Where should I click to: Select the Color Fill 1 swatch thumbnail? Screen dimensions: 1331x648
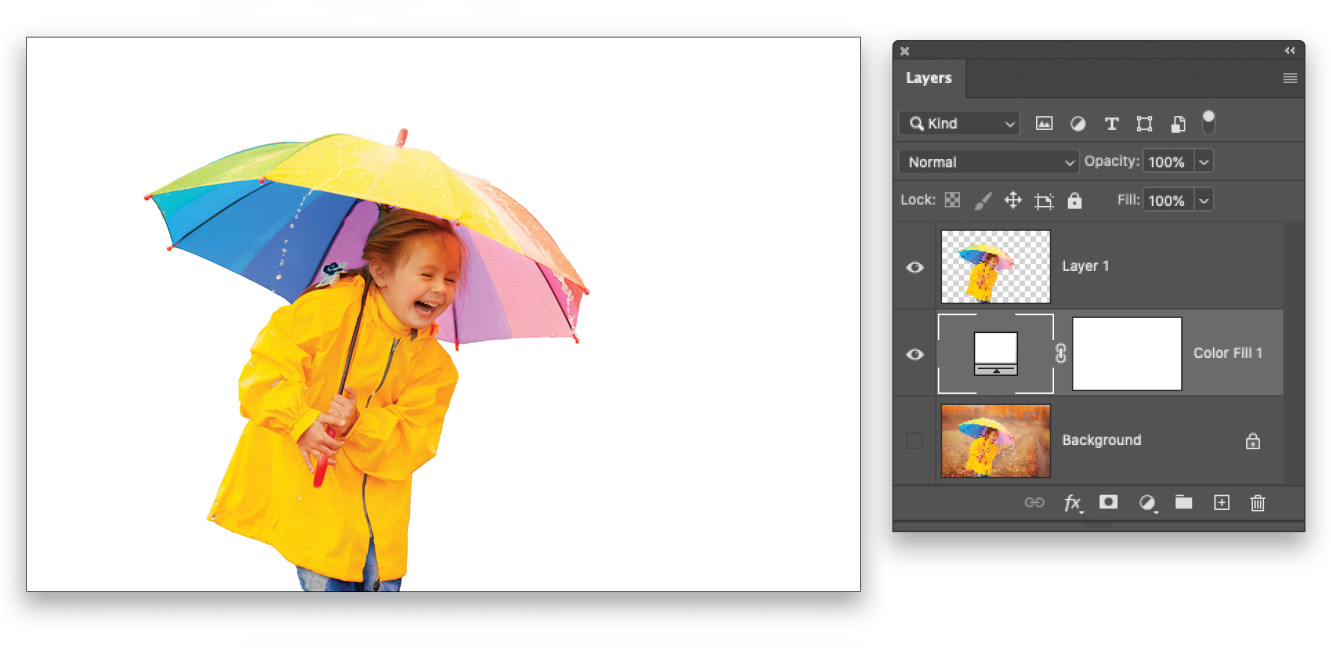pyautogui.click(x=1127, y=353)
